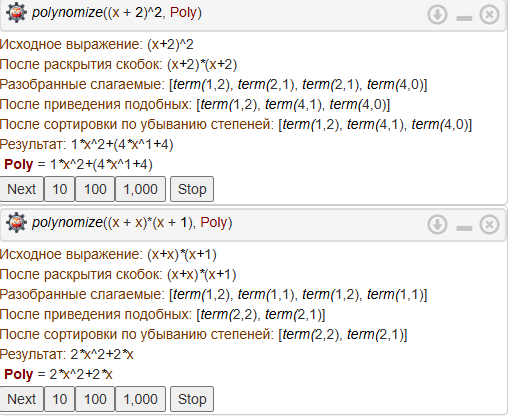508x419 pixels.
Task: Click the polynomize((x + 2)^2, Poly) query header
Action: (x=117, y=13)
